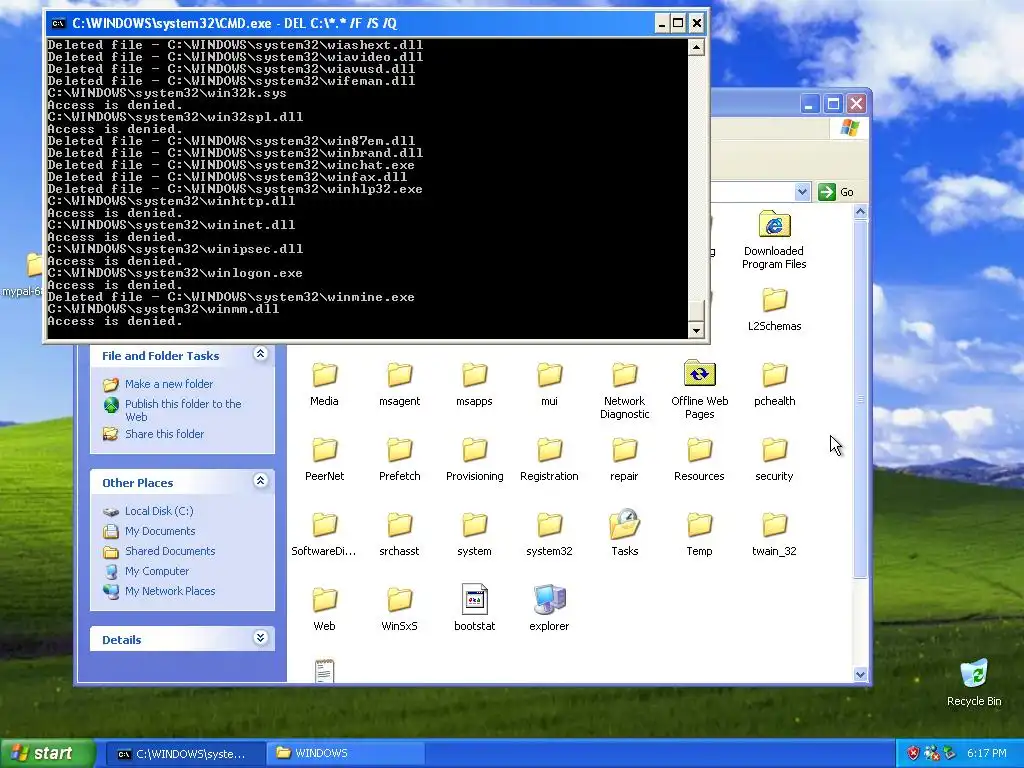Open the twain_32 folder
The height and width of the screenshot is (768, 1024).
coord(775,534)
